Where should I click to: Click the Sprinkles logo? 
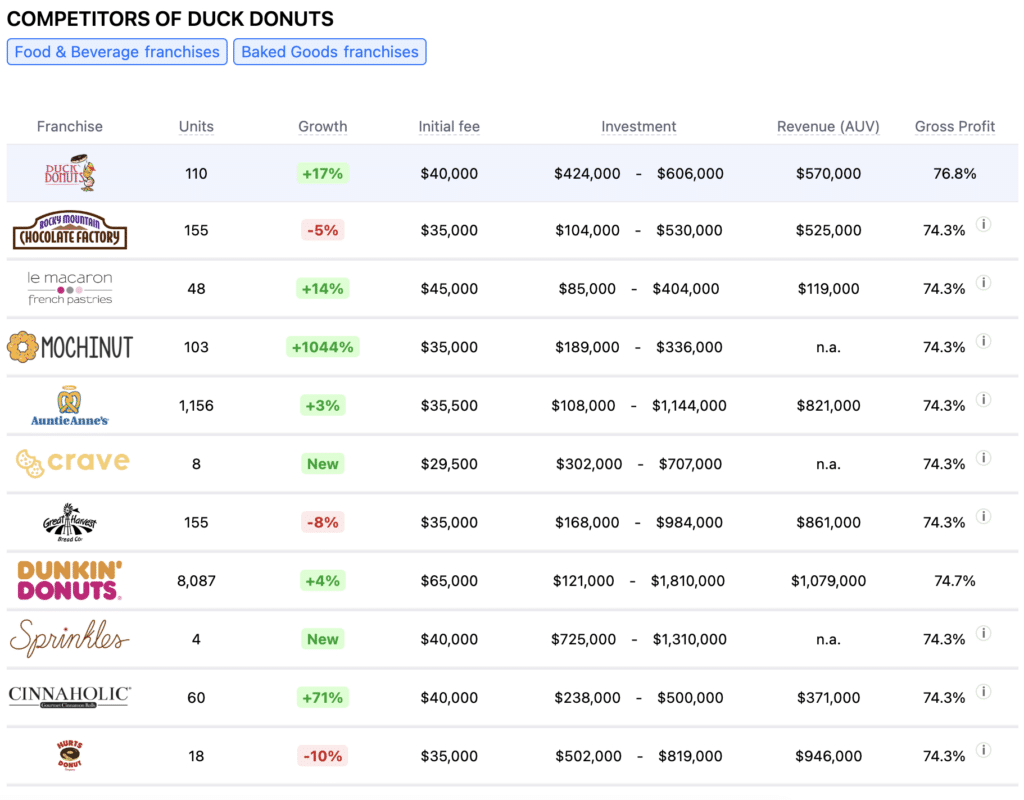click(x=70, y=638)
